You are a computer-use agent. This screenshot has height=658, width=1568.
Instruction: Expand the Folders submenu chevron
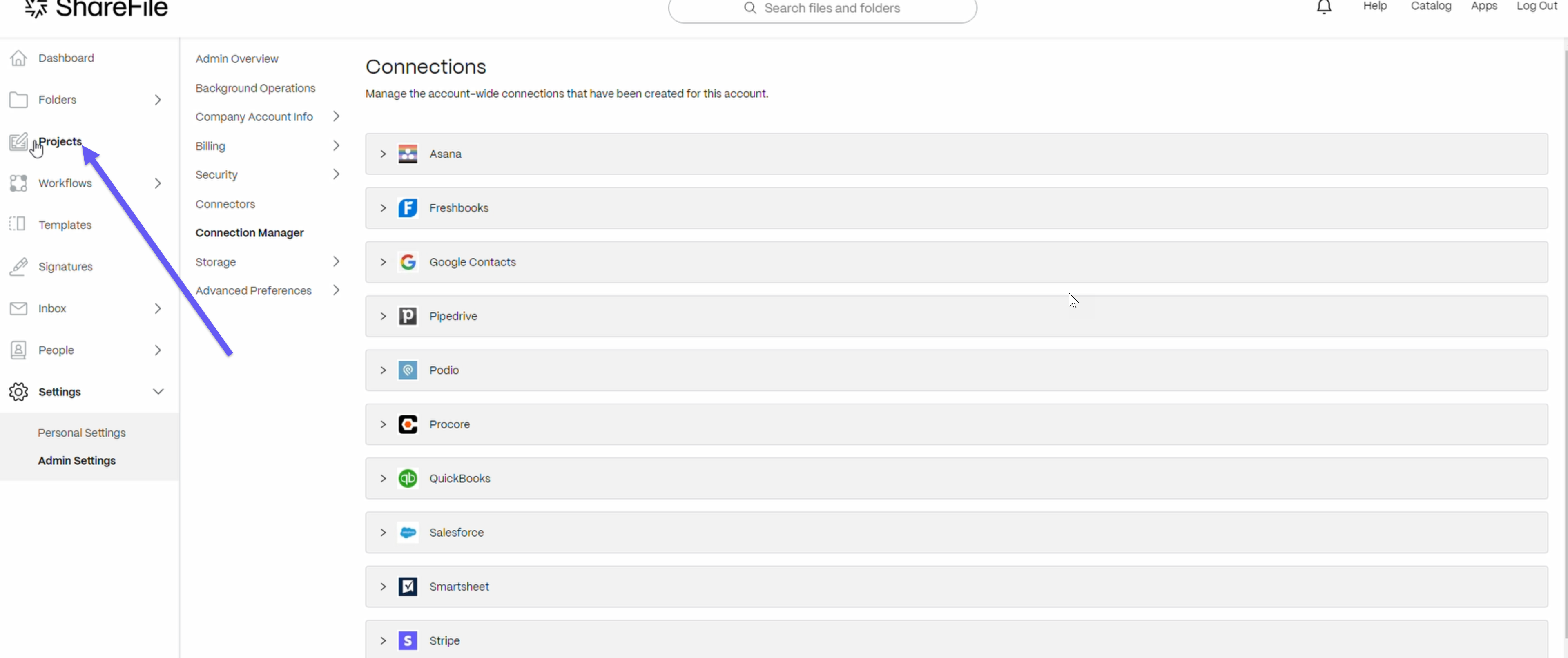tap(158, 100)
